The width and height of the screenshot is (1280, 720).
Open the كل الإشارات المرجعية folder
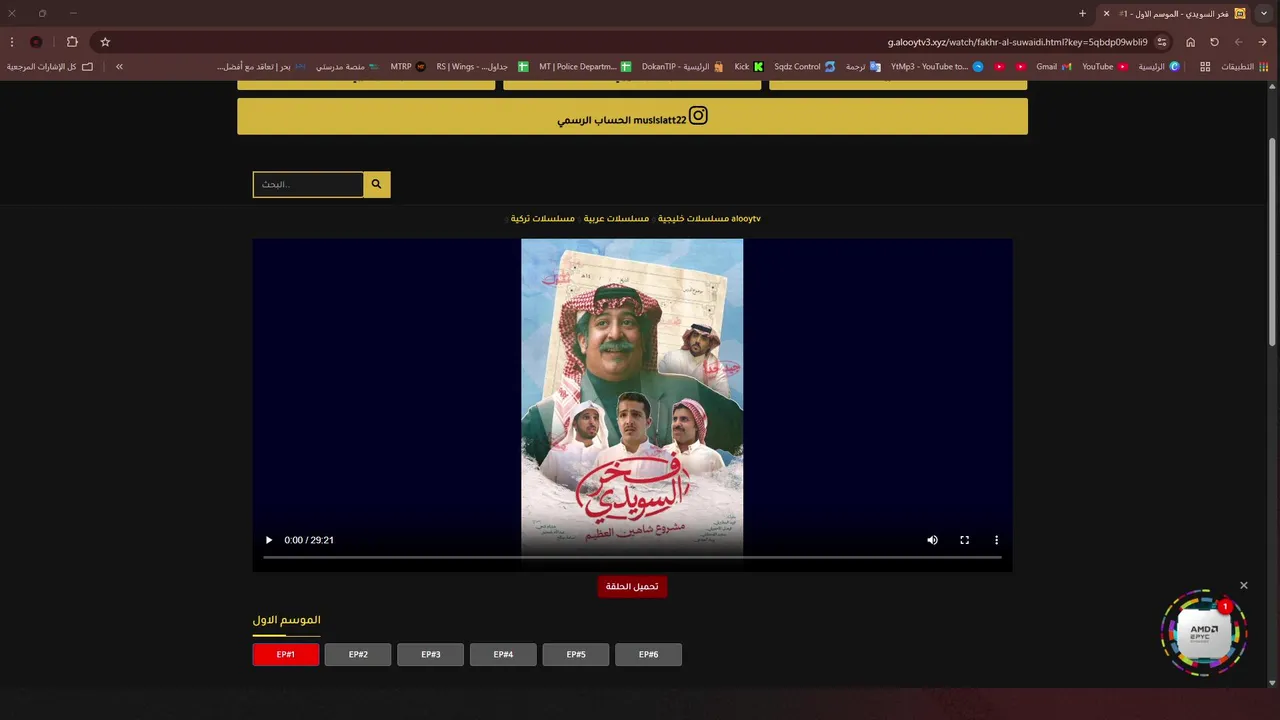click(50, 67)
